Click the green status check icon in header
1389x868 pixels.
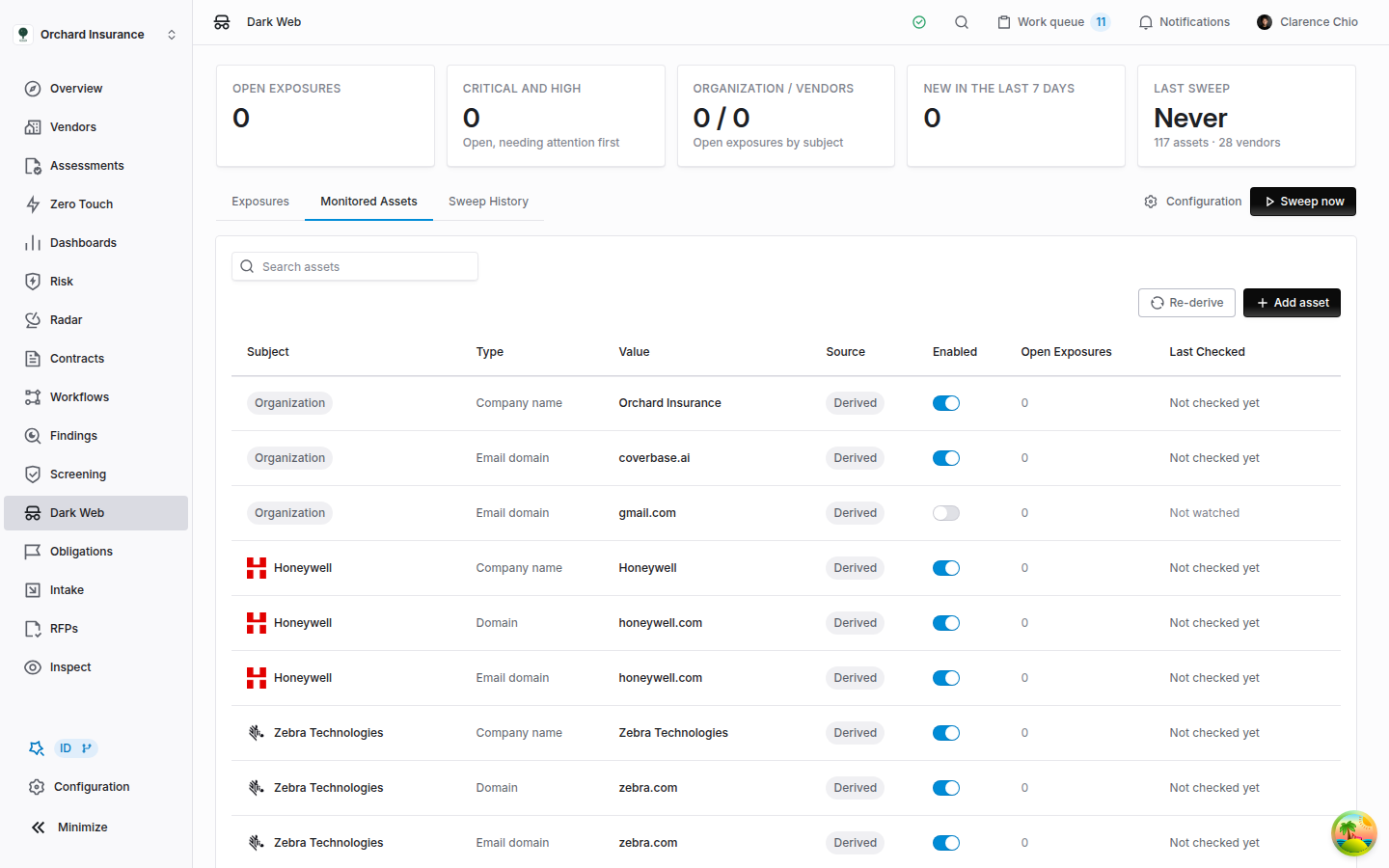[919, 22]
